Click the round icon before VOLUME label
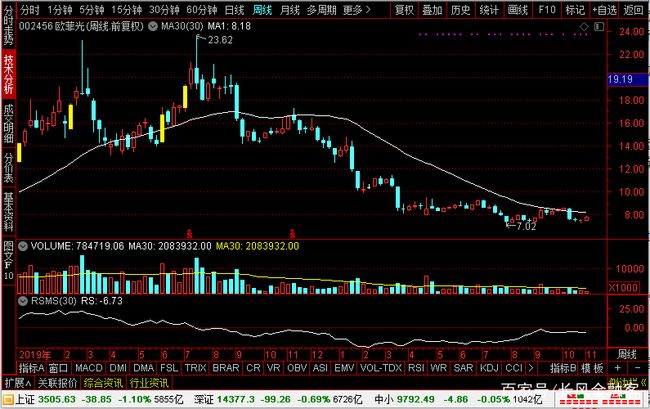Viewport: 650px width, 409px height. (x=24, y=243)
